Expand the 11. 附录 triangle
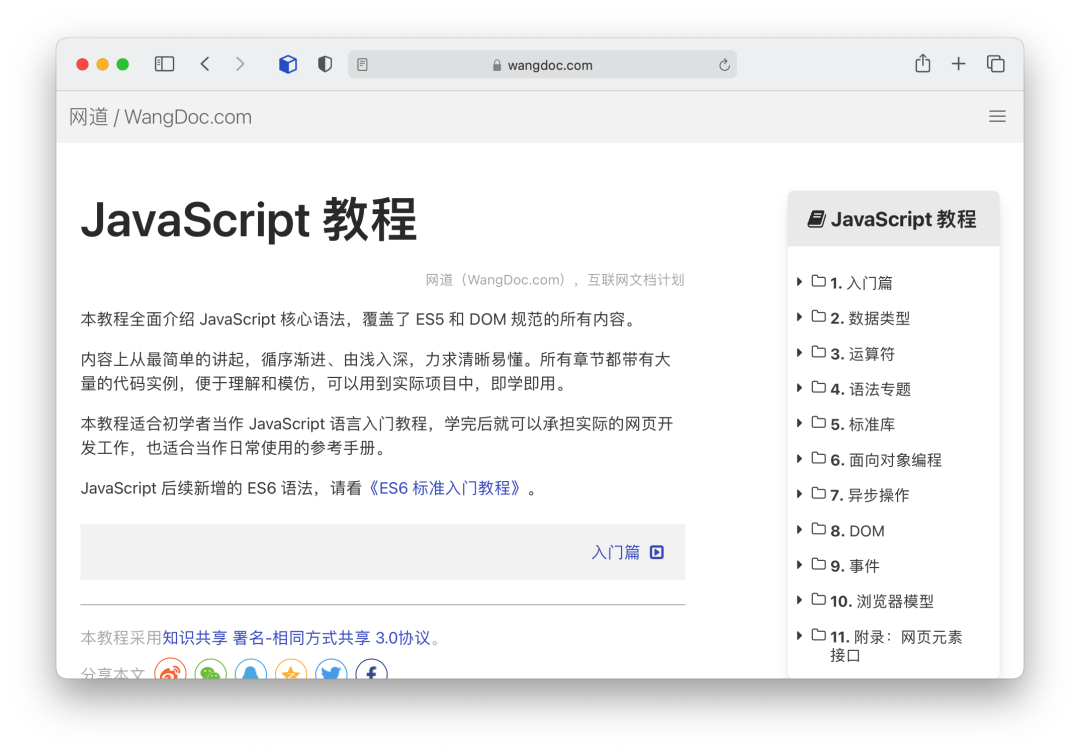Screen dimensions: 1080x753 [799, 636]
